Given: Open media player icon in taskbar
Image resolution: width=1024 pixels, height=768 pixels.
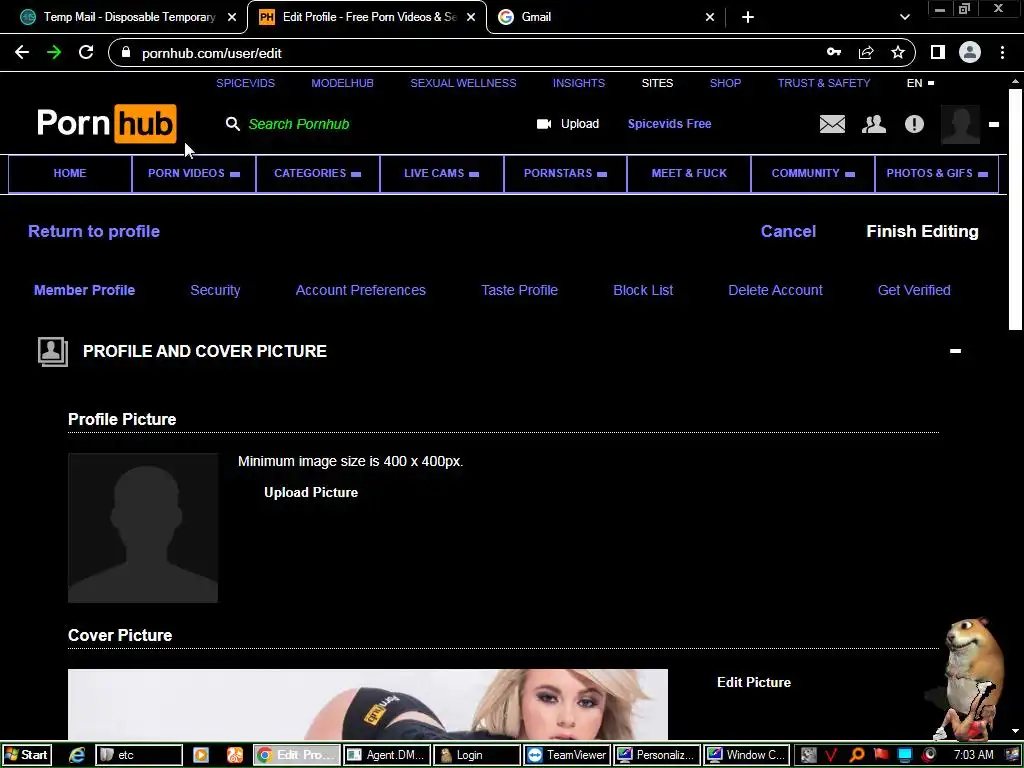Looking at the screenshot, I should (x=200, y=755).
